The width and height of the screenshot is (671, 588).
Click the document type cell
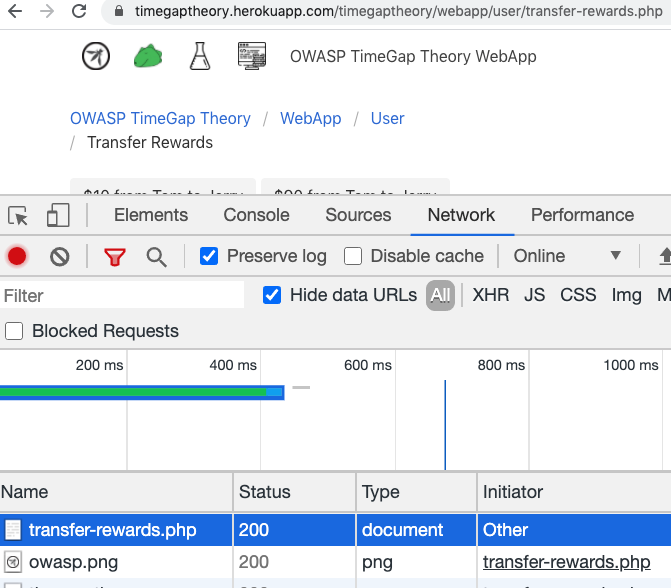point(402,530)
